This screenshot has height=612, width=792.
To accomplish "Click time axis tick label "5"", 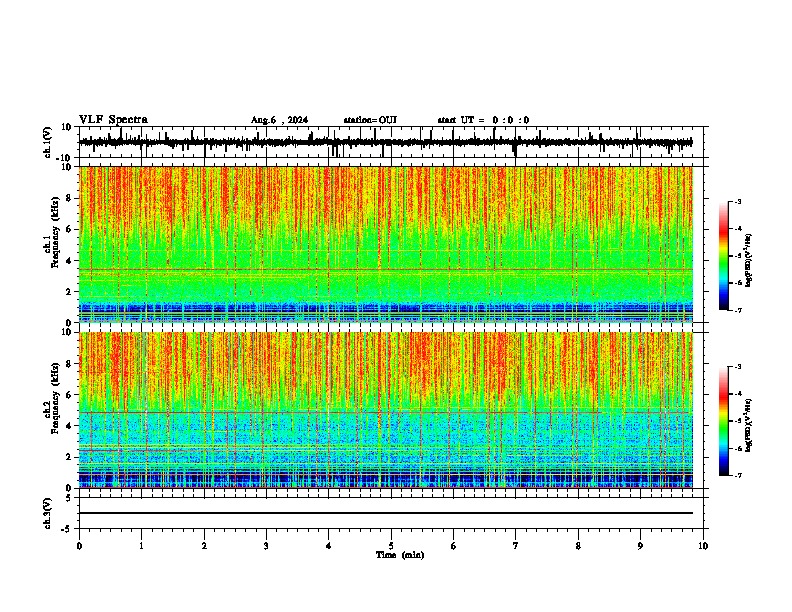I will (391, 546).
